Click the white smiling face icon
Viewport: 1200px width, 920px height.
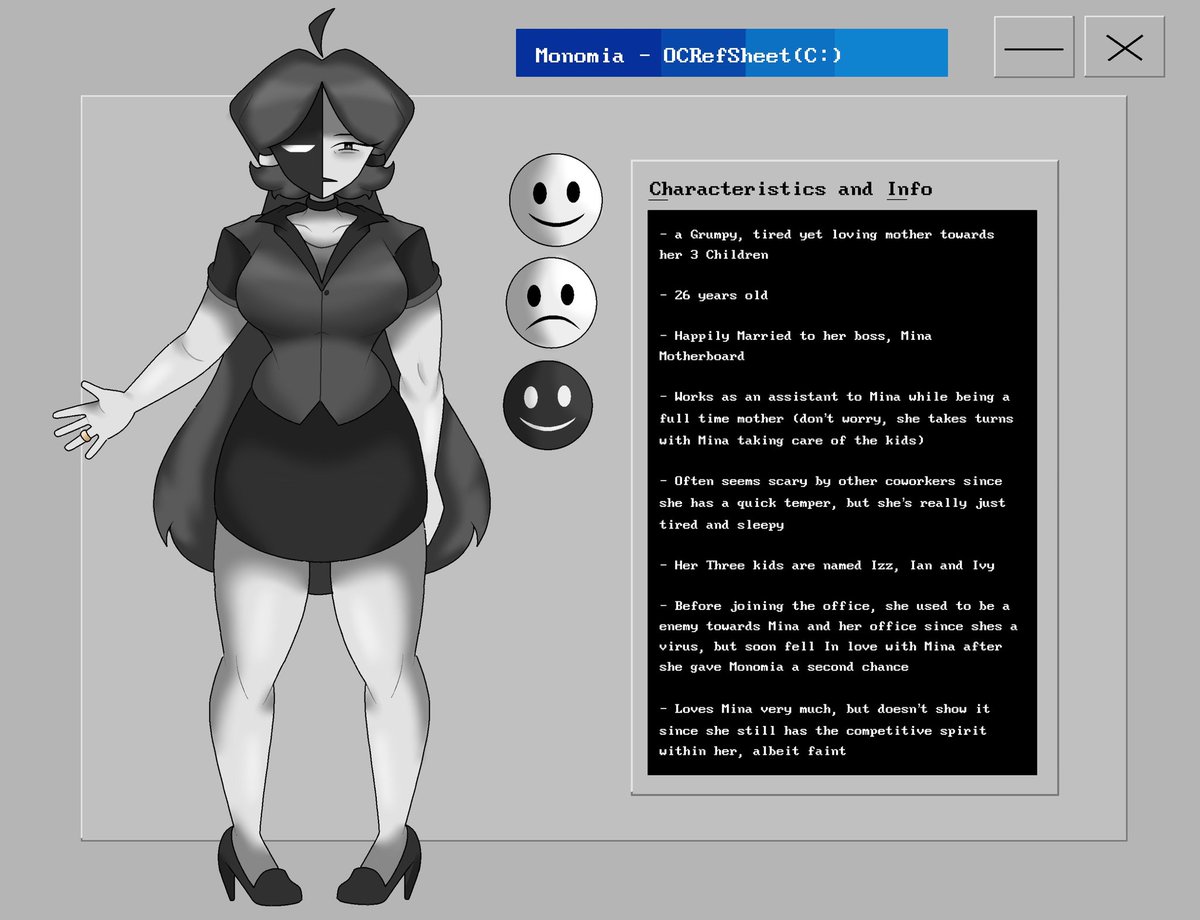click(x=555, y=199)
